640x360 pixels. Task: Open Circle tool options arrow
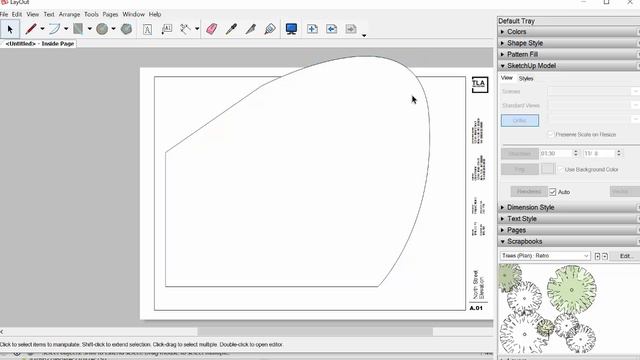(113, 29)
